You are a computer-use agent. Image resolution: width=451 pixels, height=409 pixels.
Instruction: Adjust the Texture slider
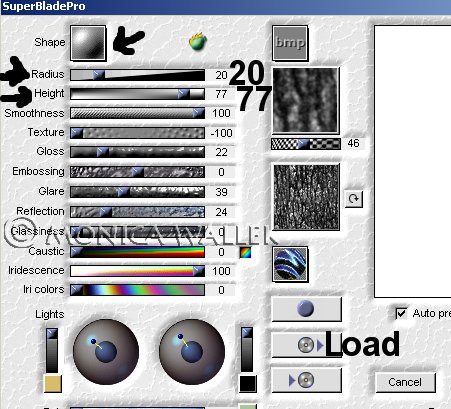click(137, 133)
